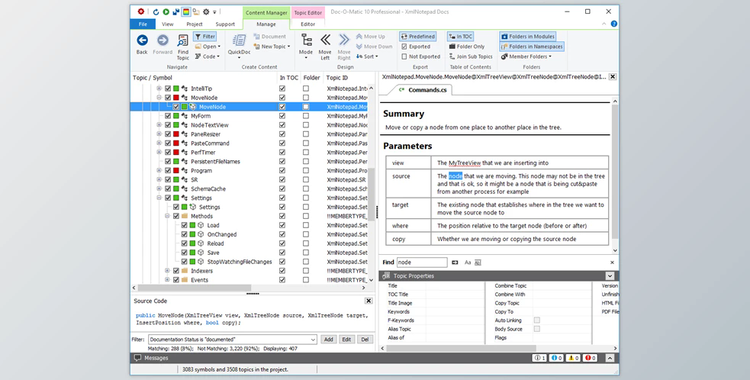Screen dimensions: 750x380
Task: Toggle the In TOC checkbox for the IntelliTip row
Action: [x=282, y=89]
